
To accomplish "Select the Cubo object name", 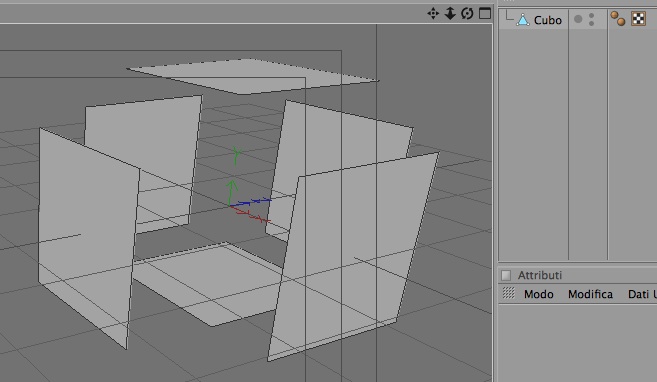I will coord(548,20).
